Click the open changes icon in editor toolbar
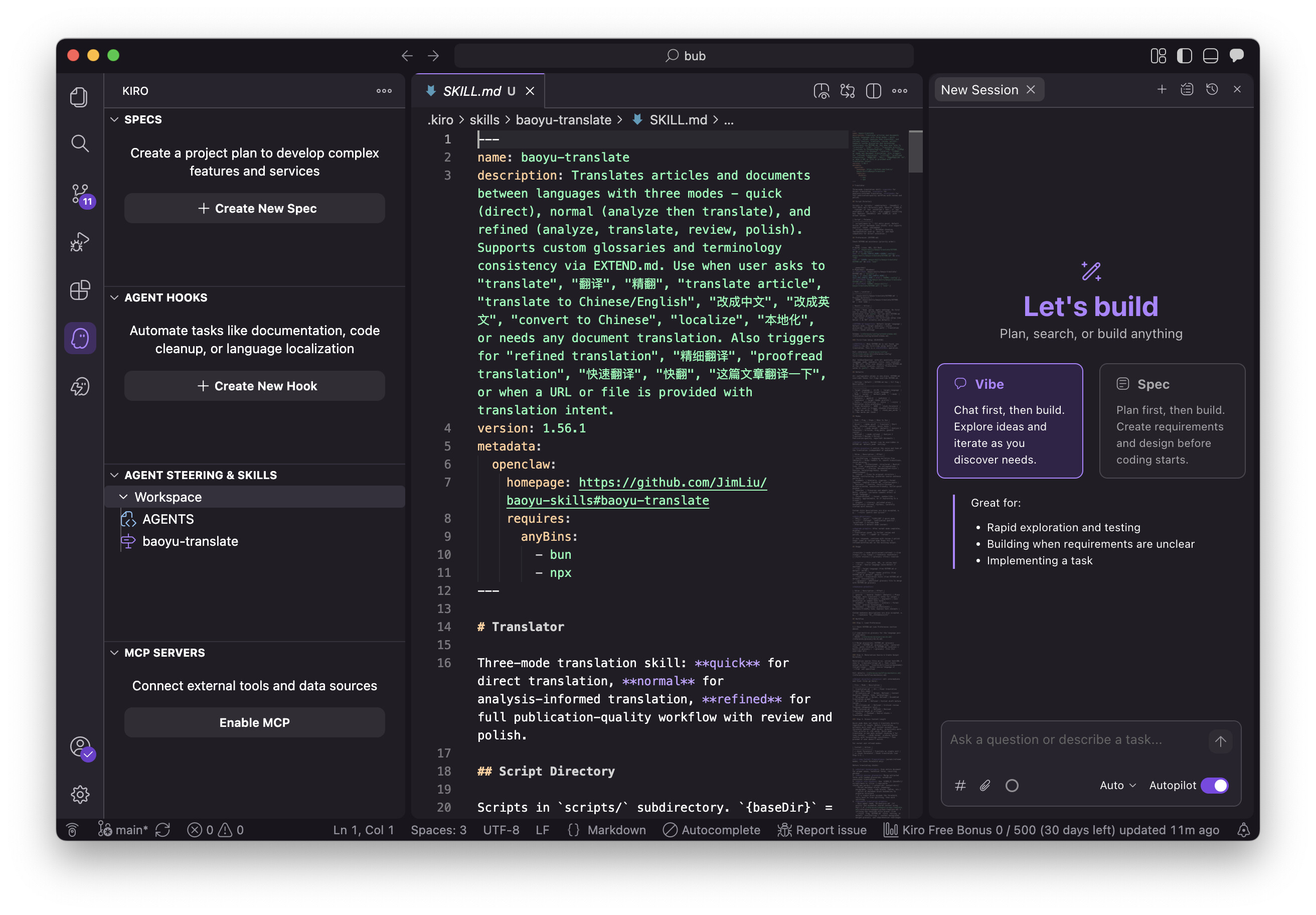 (848, 91)
